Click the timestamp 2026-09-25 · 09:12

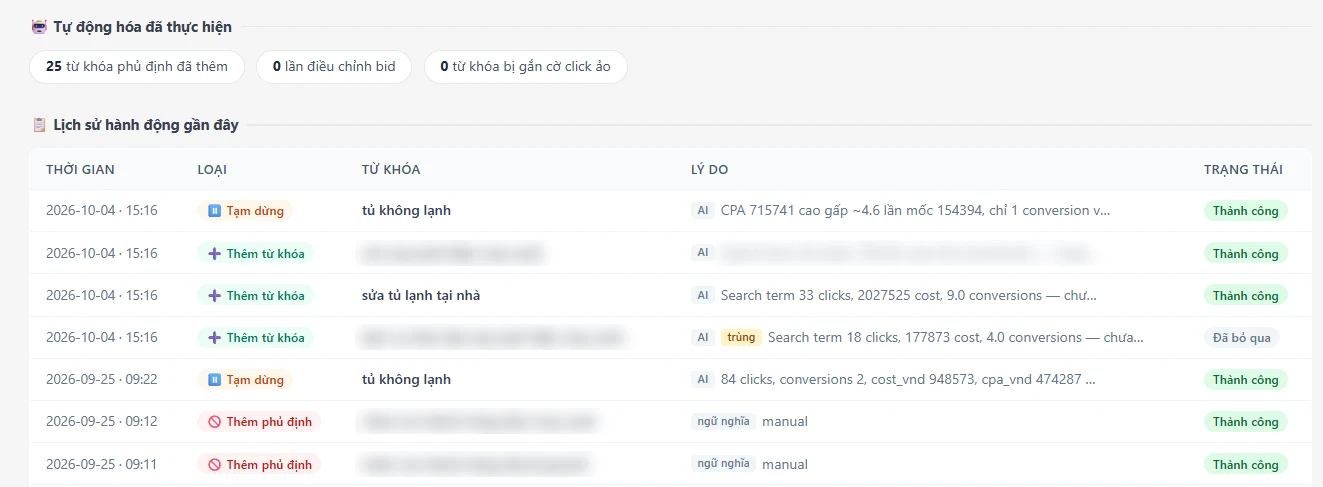point(102,422)
